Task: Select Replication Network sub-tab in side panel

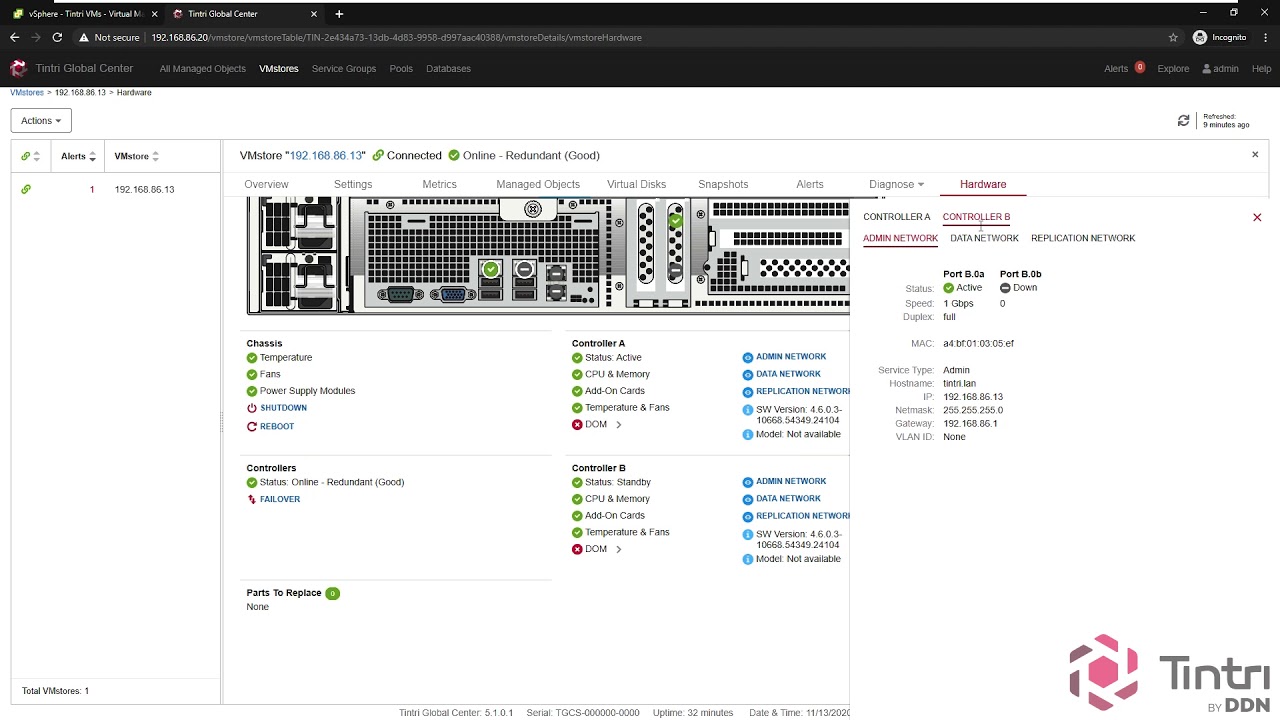Action: pos(1083,238)
